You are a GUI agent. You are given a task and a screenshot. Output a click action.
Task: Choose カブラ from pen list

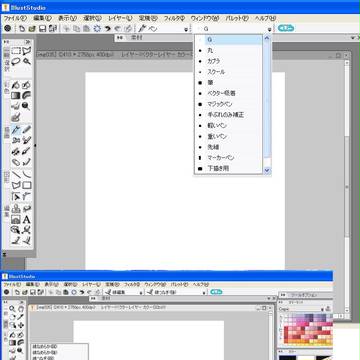[x=228, y=61]
